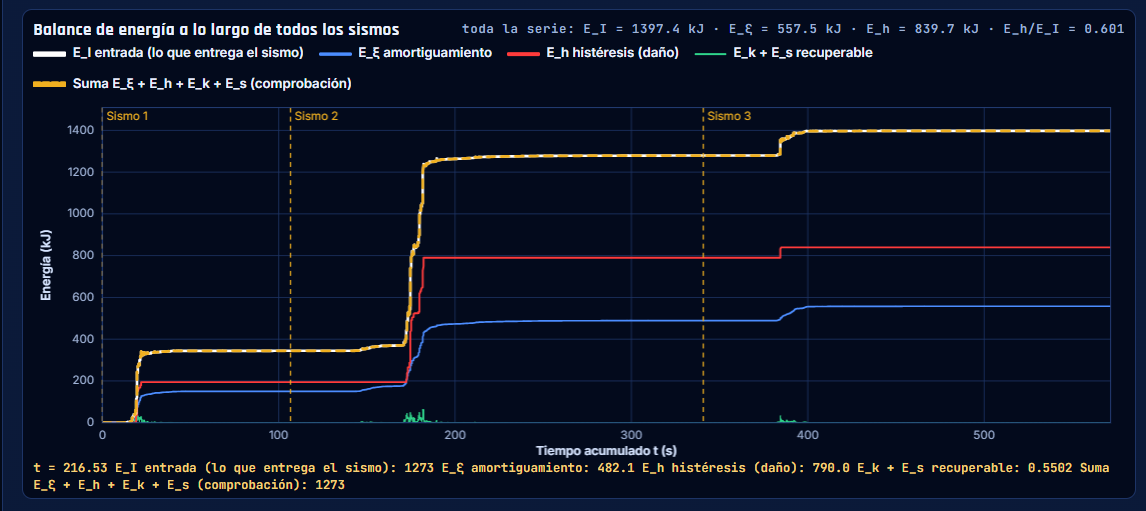Click the 500 x-axis tick label
1146x511 pixels.
(983, 434)
